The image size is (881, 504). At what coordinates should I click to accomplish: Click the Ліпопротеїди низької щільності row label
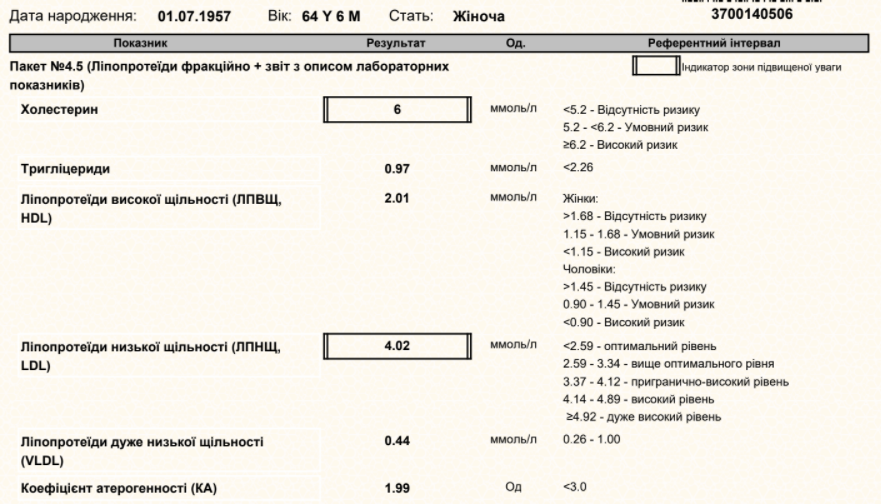(x=151, y=347)
